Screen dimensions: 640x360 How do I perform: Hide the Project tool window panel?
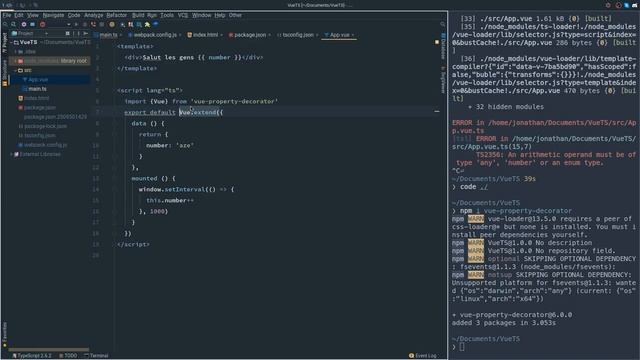point(86,33)
